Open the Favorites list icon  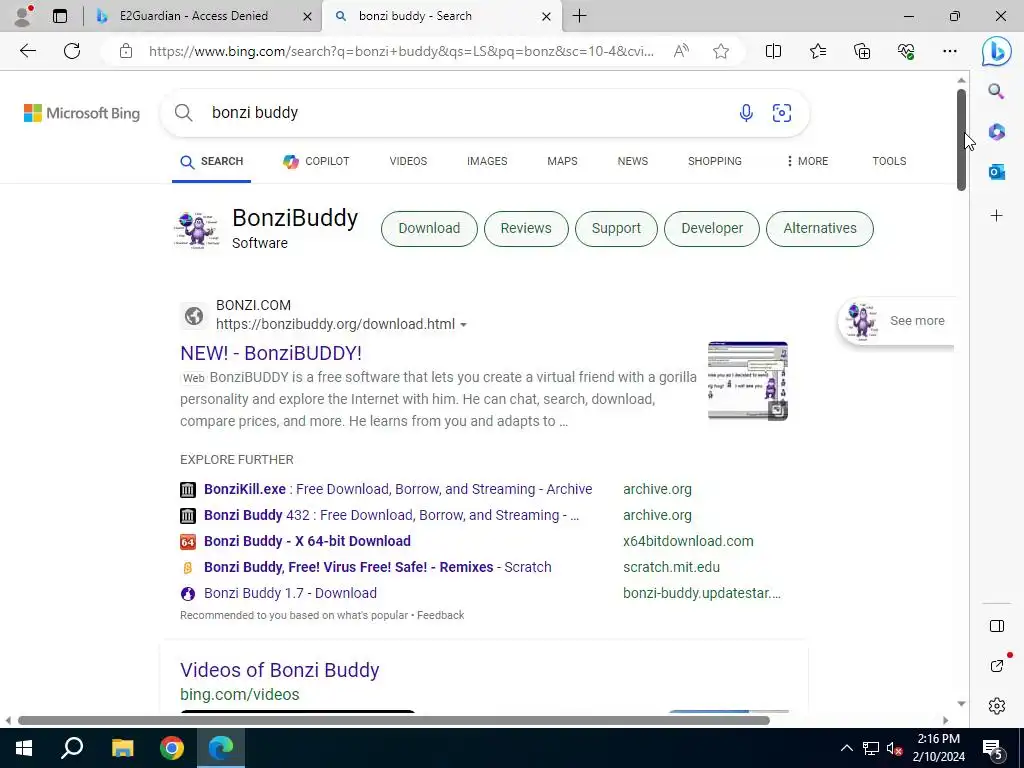(818, 51)
